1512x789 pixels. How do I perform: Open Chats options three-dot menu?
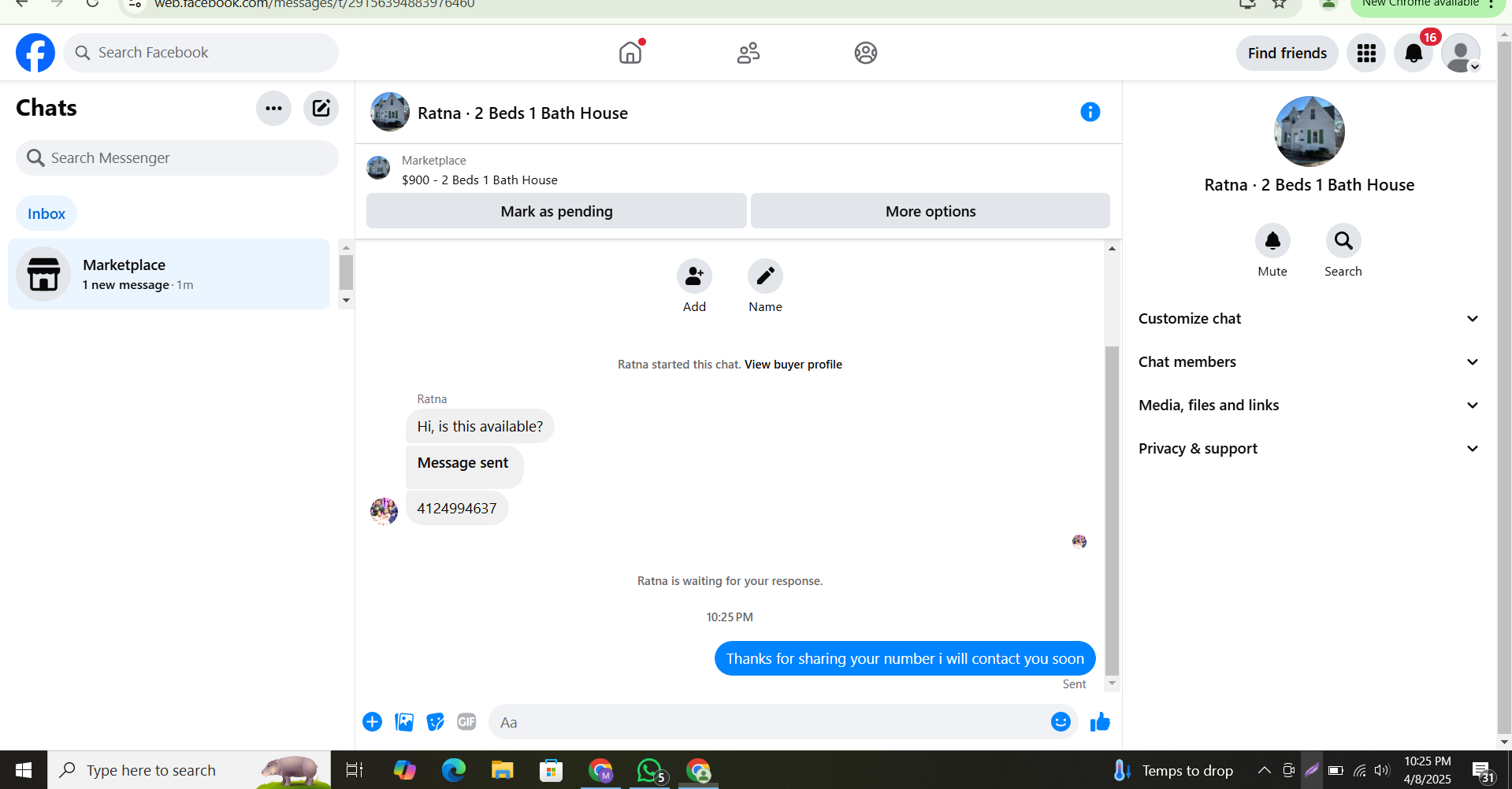tap(273, 108)
